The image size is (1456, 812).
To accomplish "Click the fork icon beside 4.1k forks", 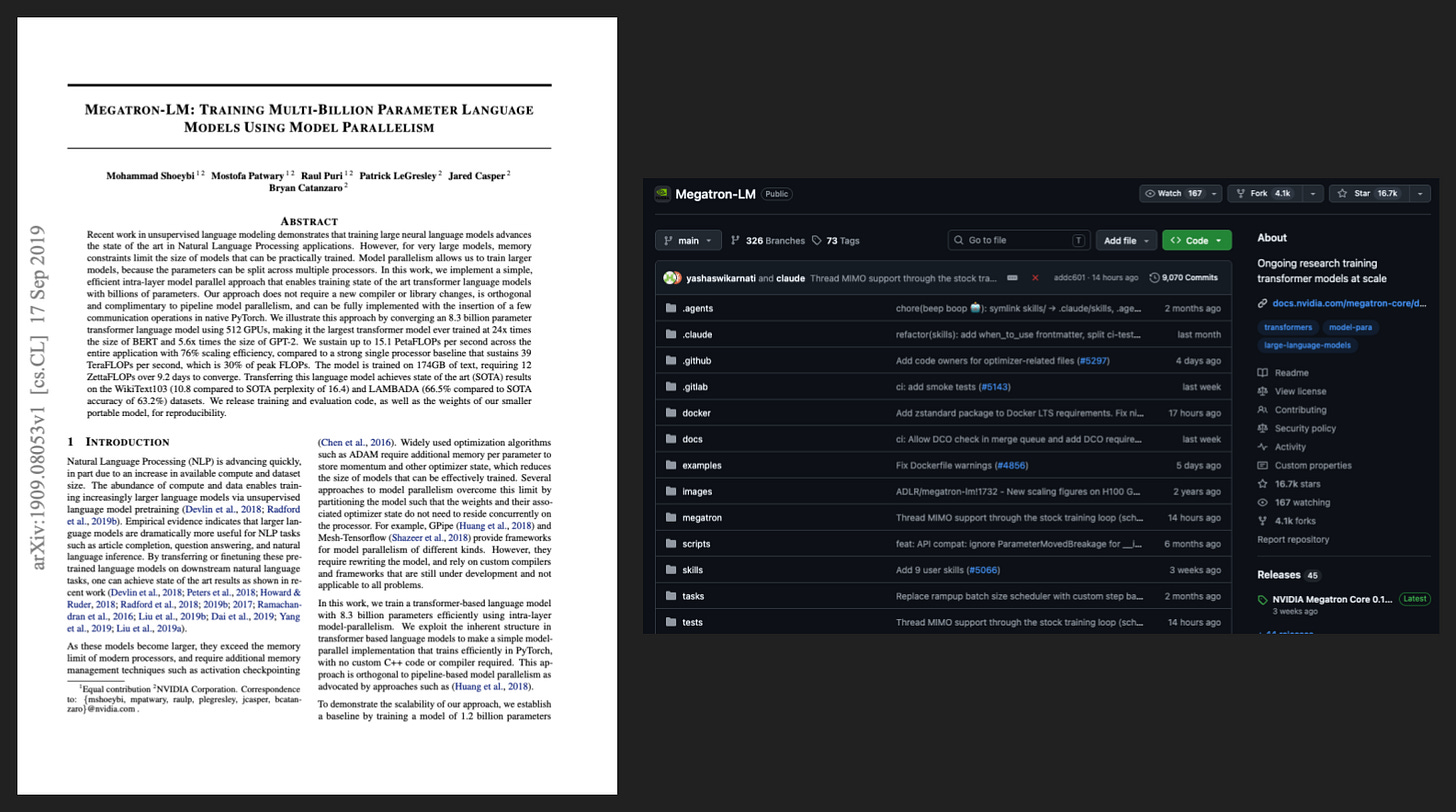I will click(1262, 521).
